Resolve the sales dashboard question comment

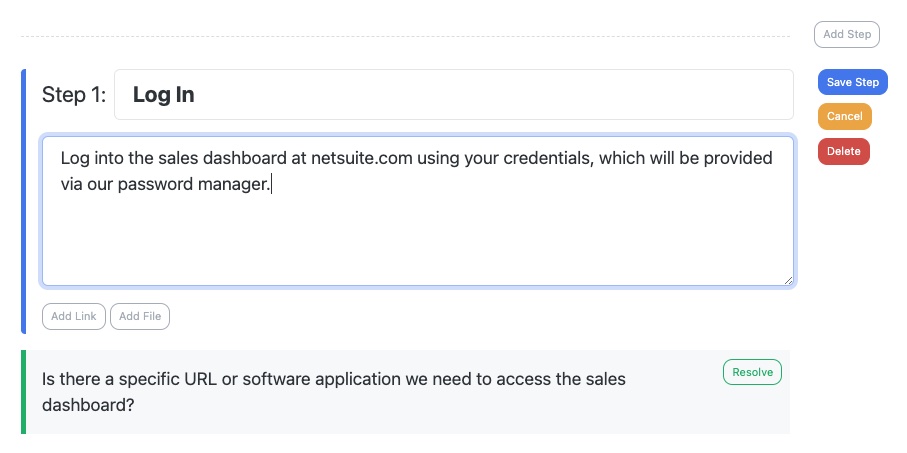point(752,372)
